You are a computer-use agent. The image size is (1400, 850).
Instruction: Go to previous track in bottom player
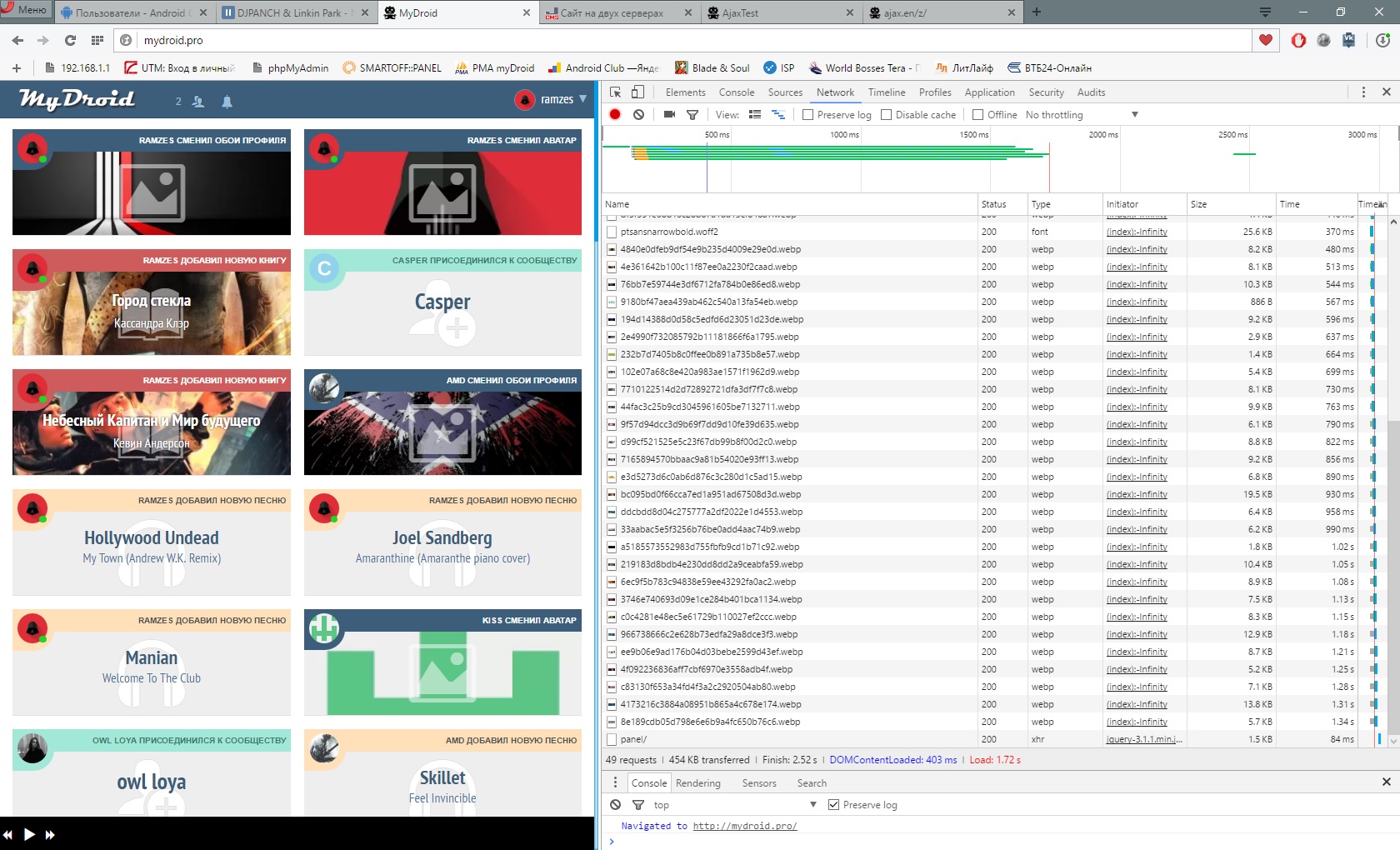tap(7, 834)
